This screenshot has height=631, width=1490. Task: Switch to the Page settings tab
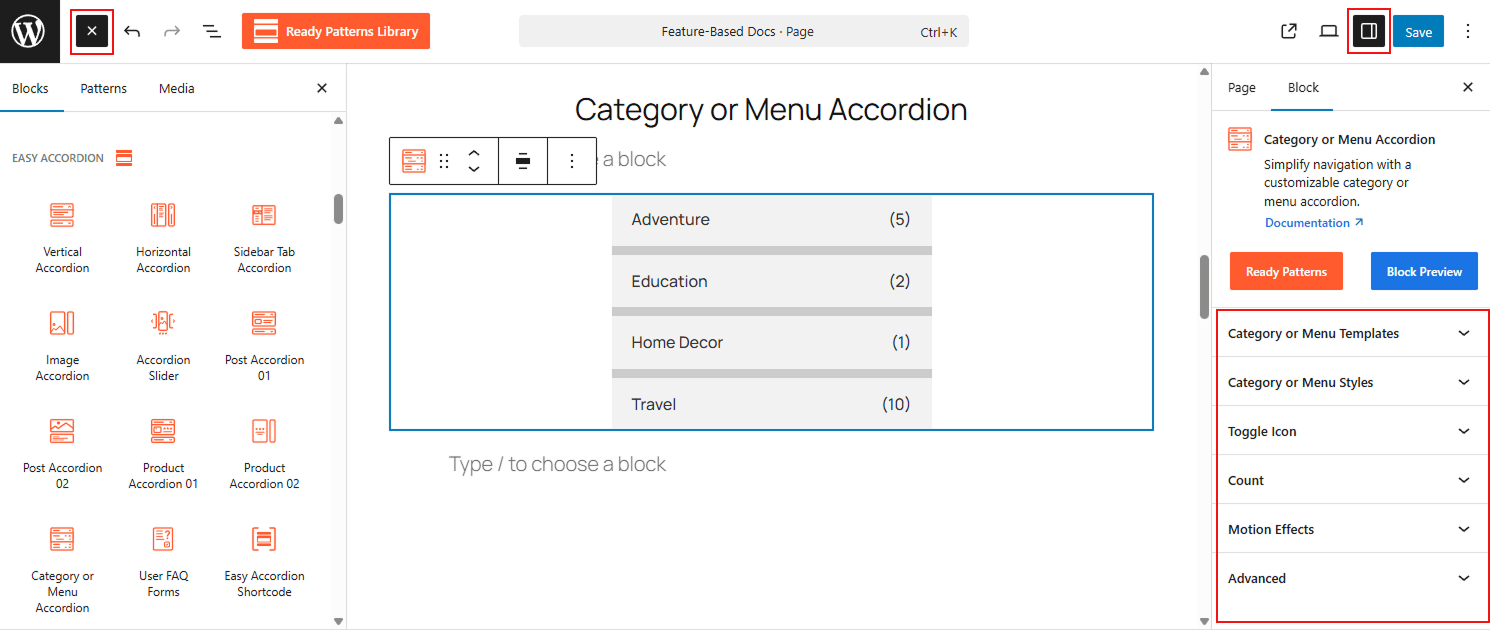(1240, 88)
